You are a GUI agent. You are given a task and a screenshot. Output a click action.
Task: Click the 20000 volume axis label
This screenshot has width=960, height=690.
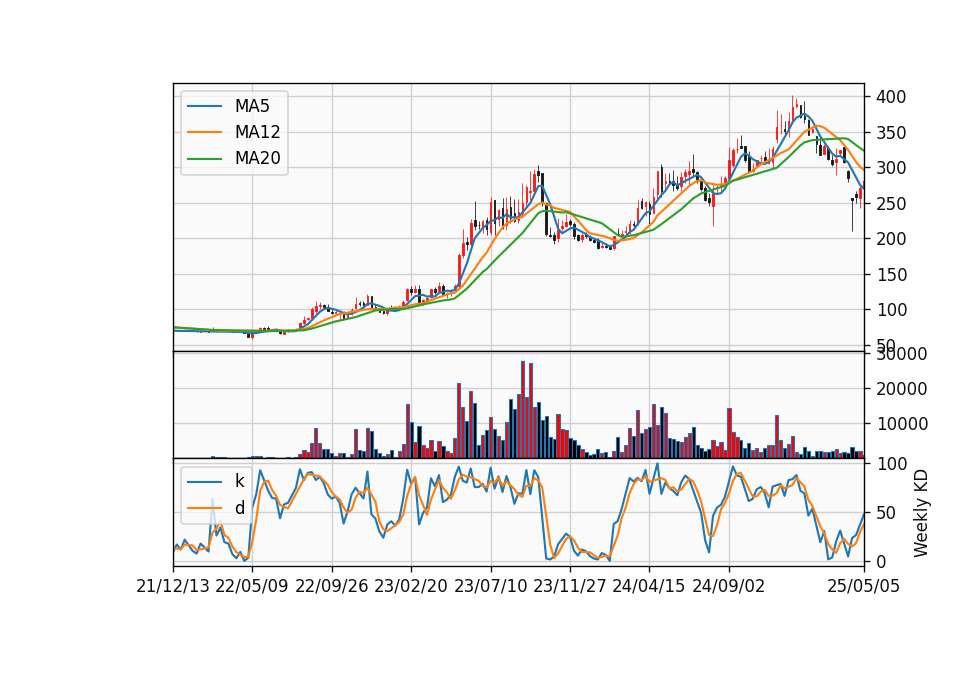(902, 389)
